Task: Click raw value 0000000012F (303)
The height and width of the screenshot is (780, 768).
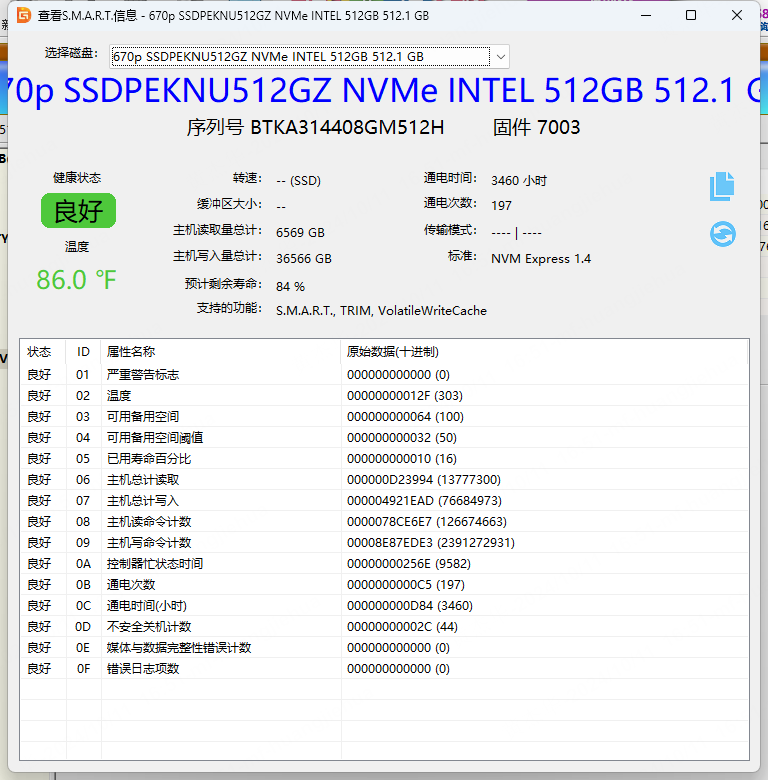Action: tap(405, 395)
